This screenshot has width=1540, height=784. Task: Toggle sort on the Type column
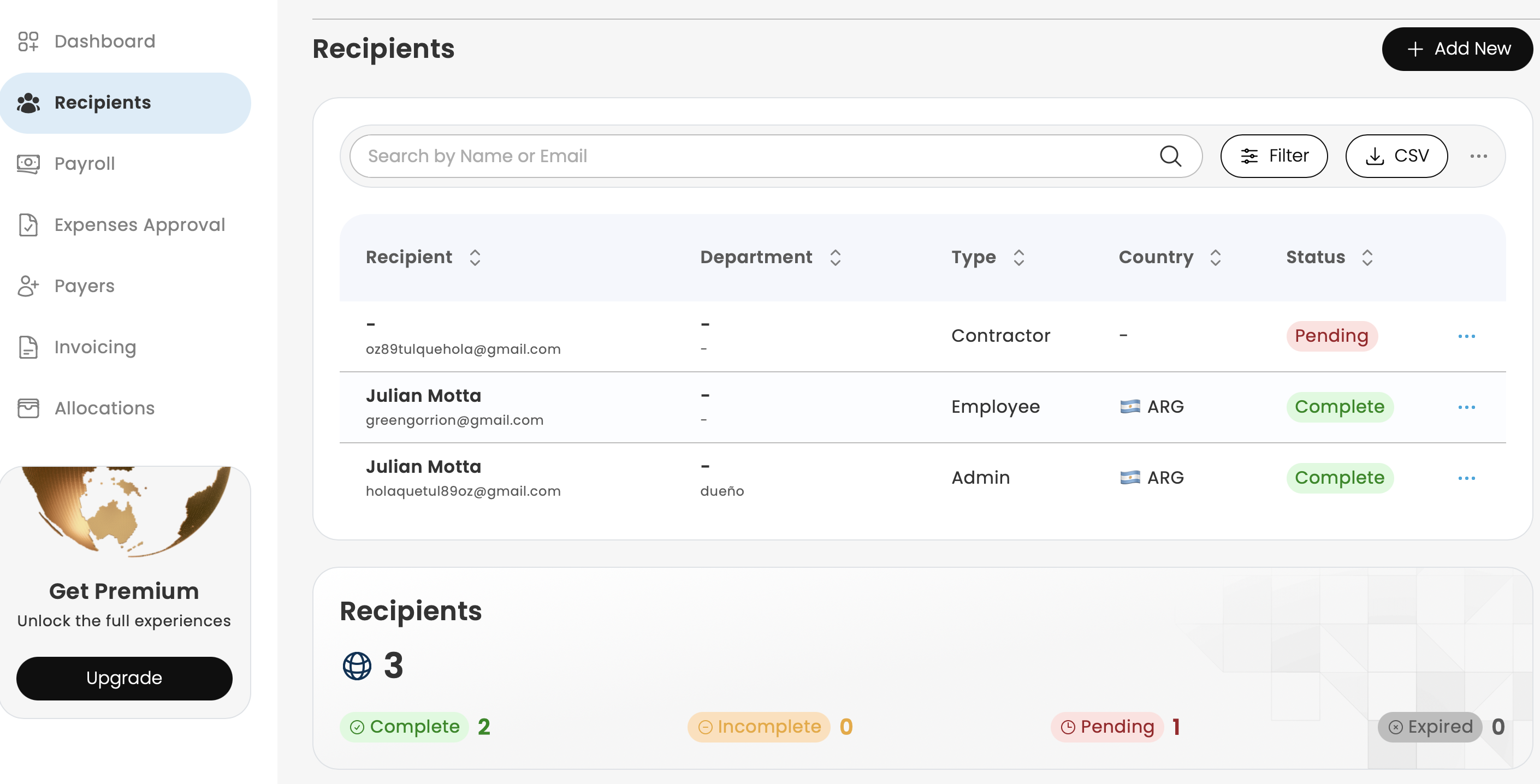(x=1018, y=258)
